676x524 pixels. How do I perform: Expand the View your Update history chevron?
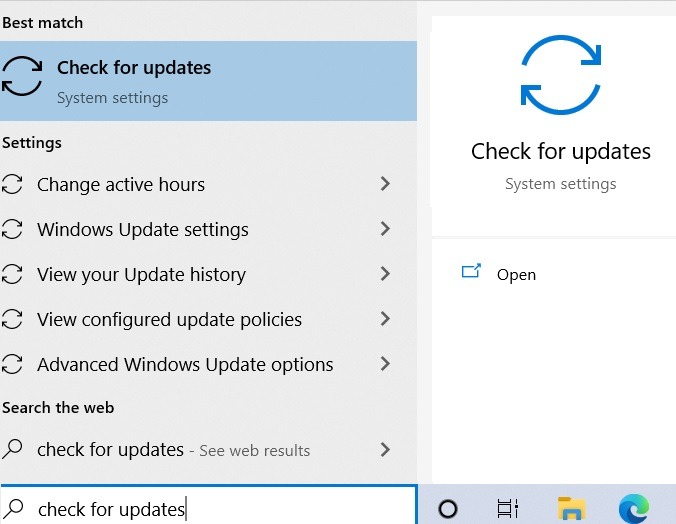[x=385, y=273]
